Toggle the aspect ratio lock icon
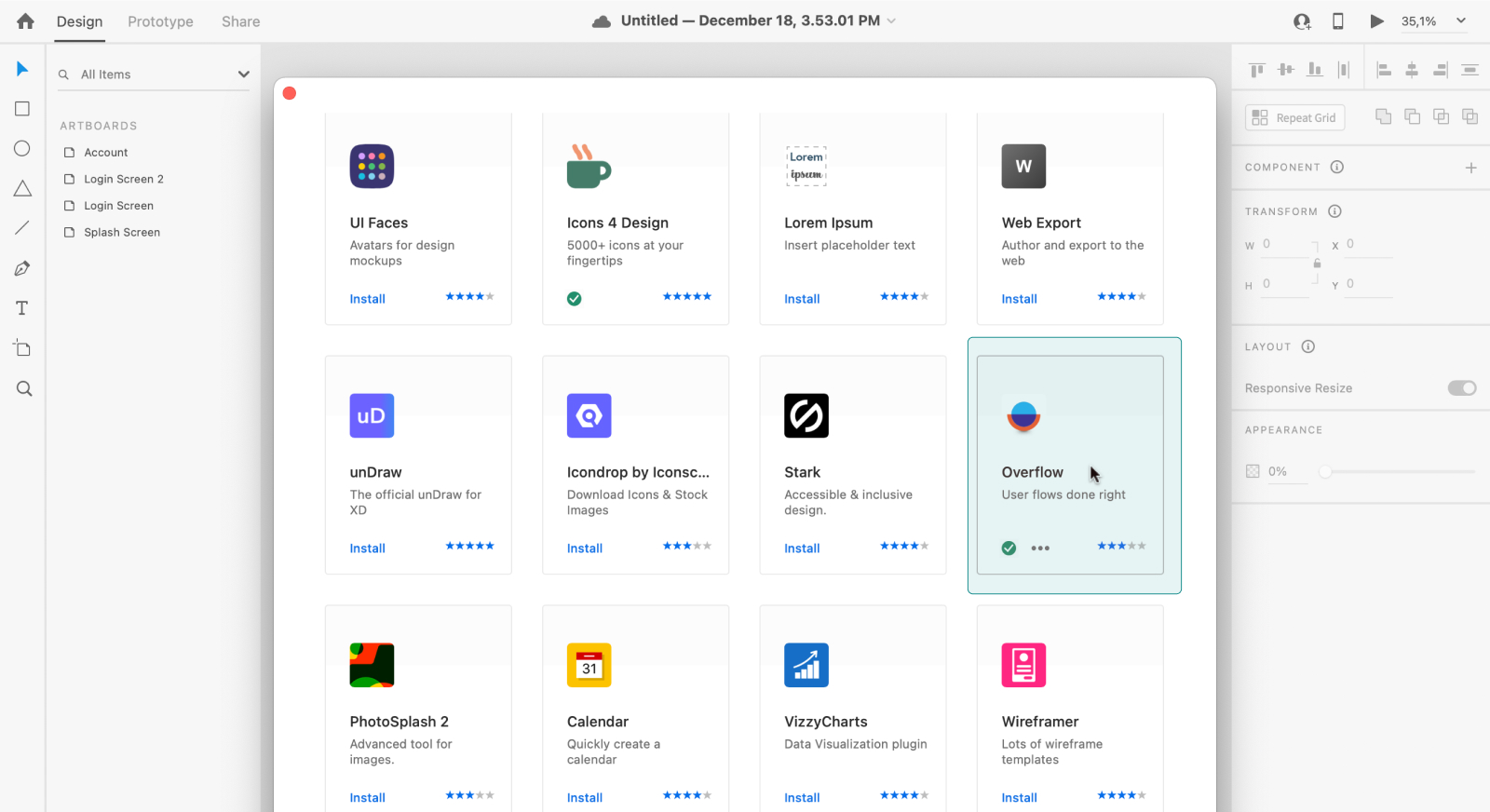This screenshot has width=1490, height=812. (1317, 264)
